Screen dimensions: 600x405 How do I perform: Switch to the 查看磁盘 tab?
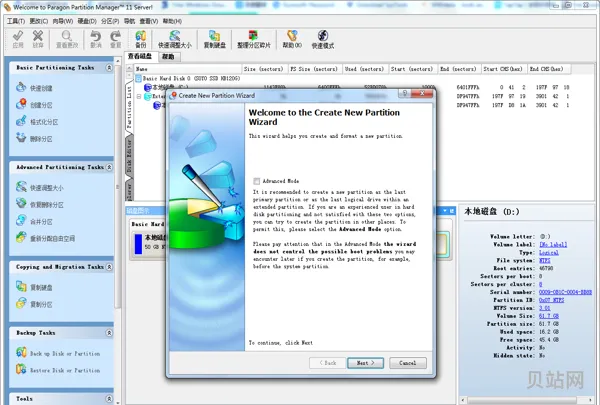click(140, 56)
